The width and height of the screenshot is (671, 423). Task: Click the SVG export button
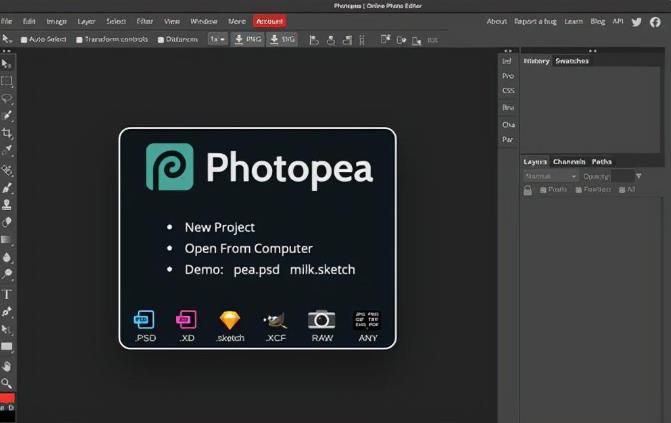282,39
